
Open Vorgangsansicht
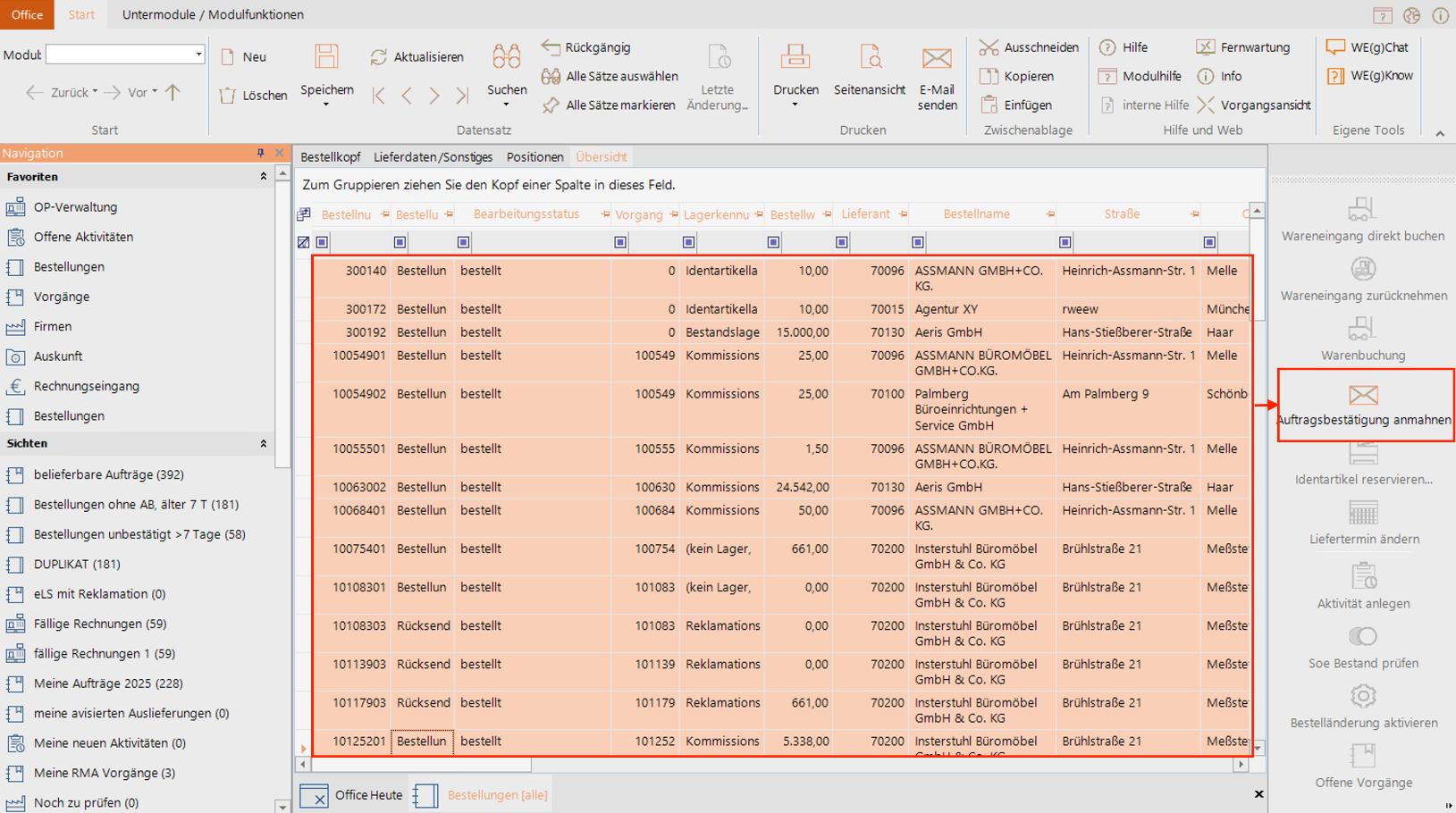pos(1254,105)
